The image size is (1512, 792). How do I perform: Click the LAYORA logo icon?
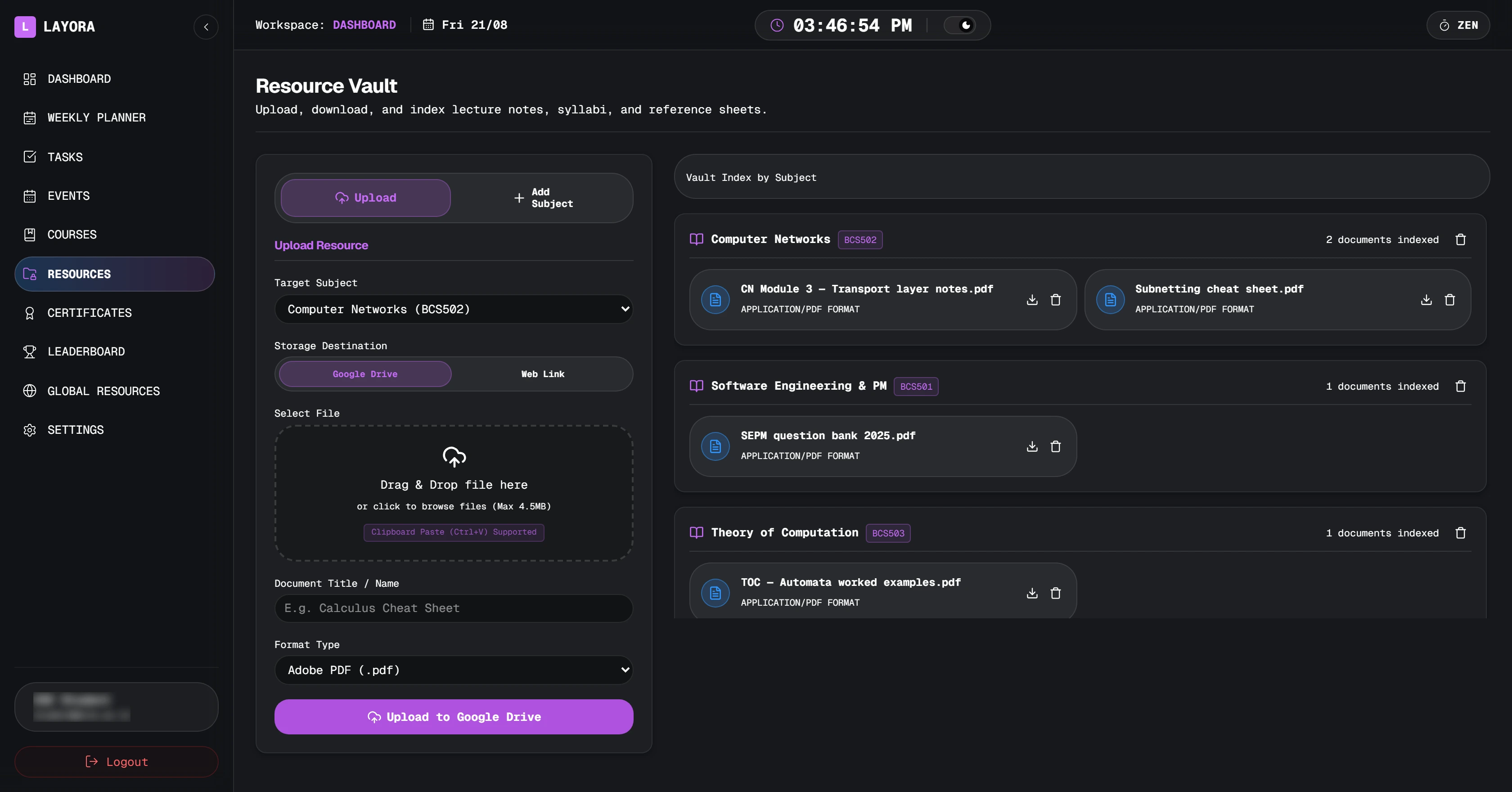(x=25, y=27)
